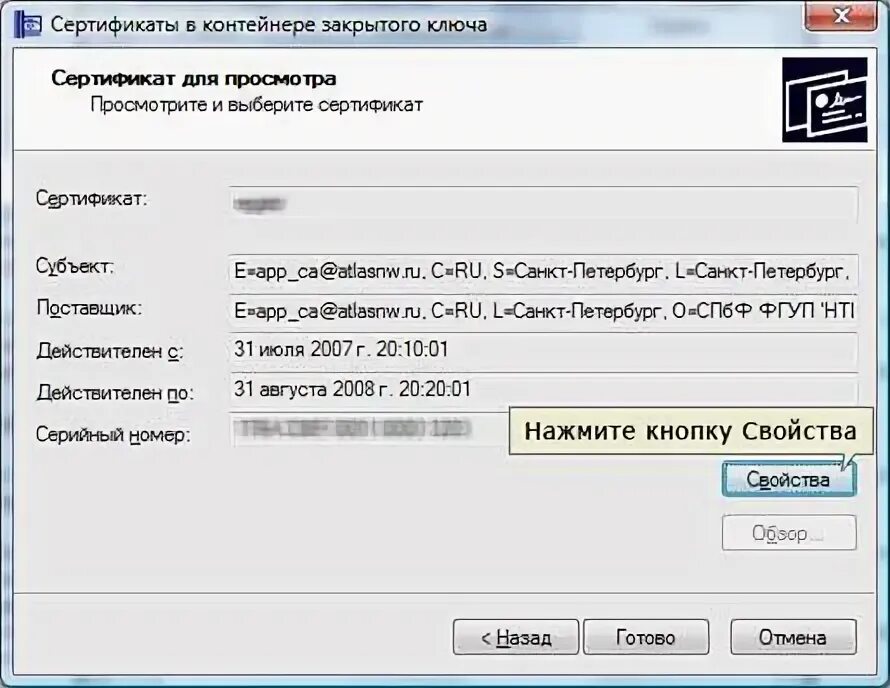Image resolution: width=890 pixels, height=688 pixels.
Task: Click the Серийный номер label
Action: (x=113, y=435)
